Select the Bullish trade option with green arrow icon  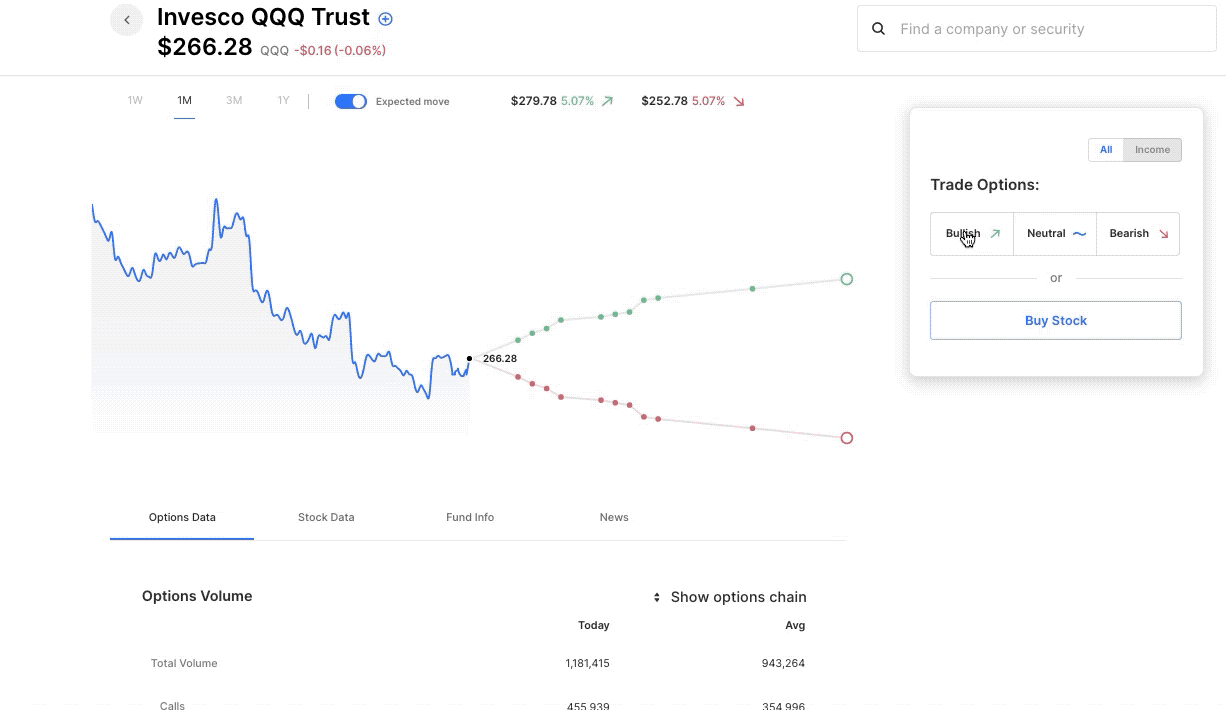[x=971, y=233]
